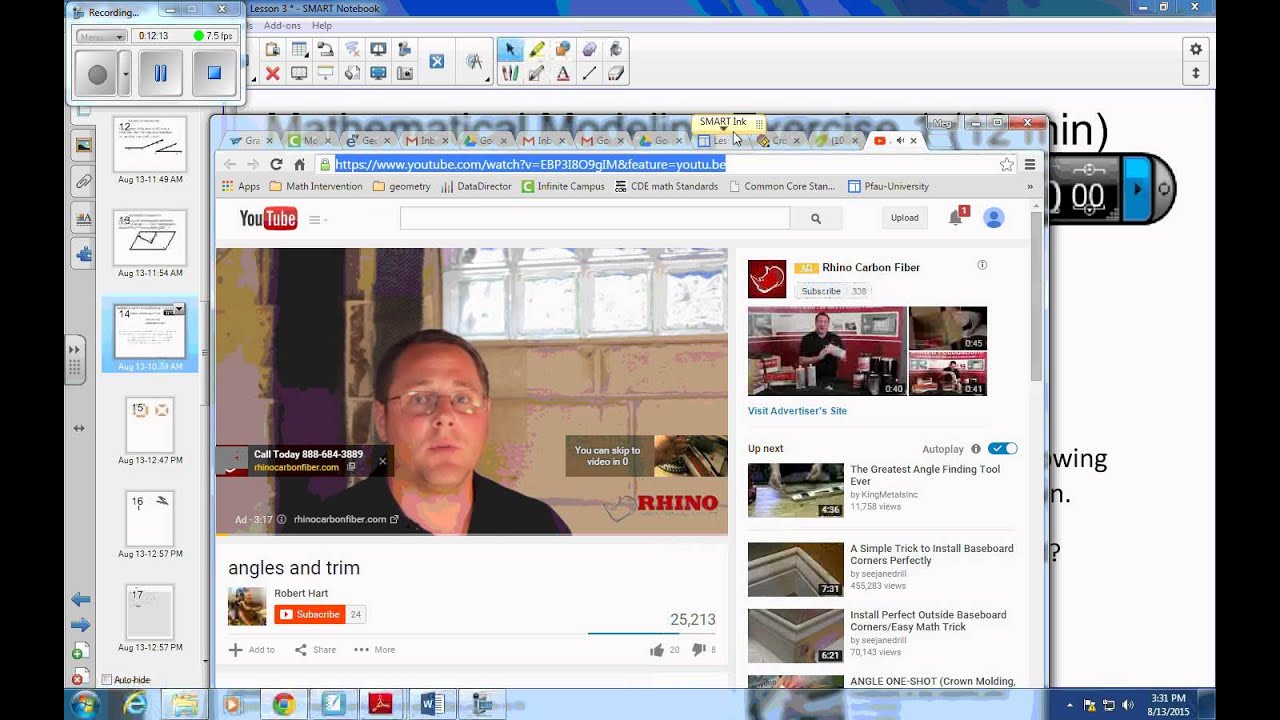
Task: Click the Paste clipboard icon
Action: click(272, 48)
